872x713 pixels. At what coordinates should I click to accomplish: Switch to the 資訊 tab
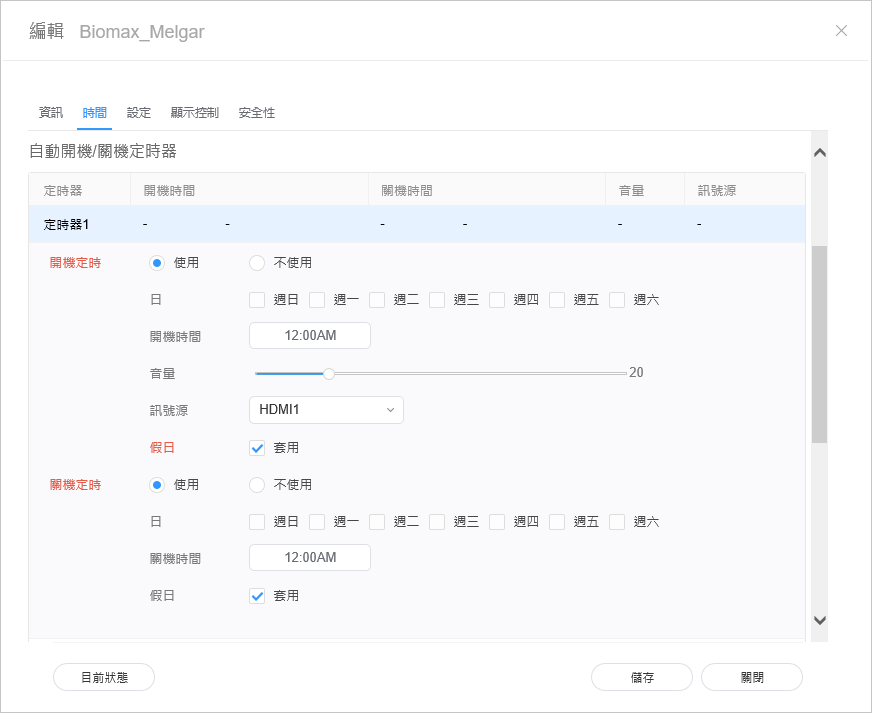pos(50,113)
